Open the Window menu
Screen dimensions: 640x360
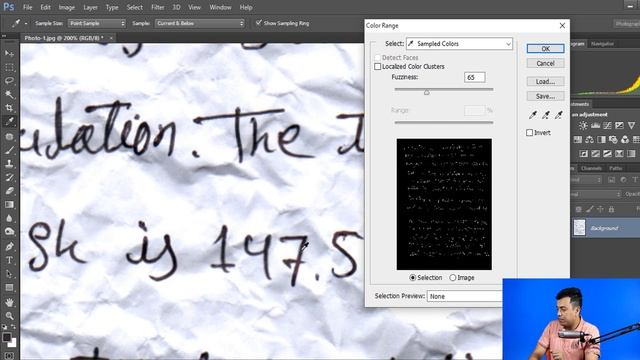click(220, 7)
